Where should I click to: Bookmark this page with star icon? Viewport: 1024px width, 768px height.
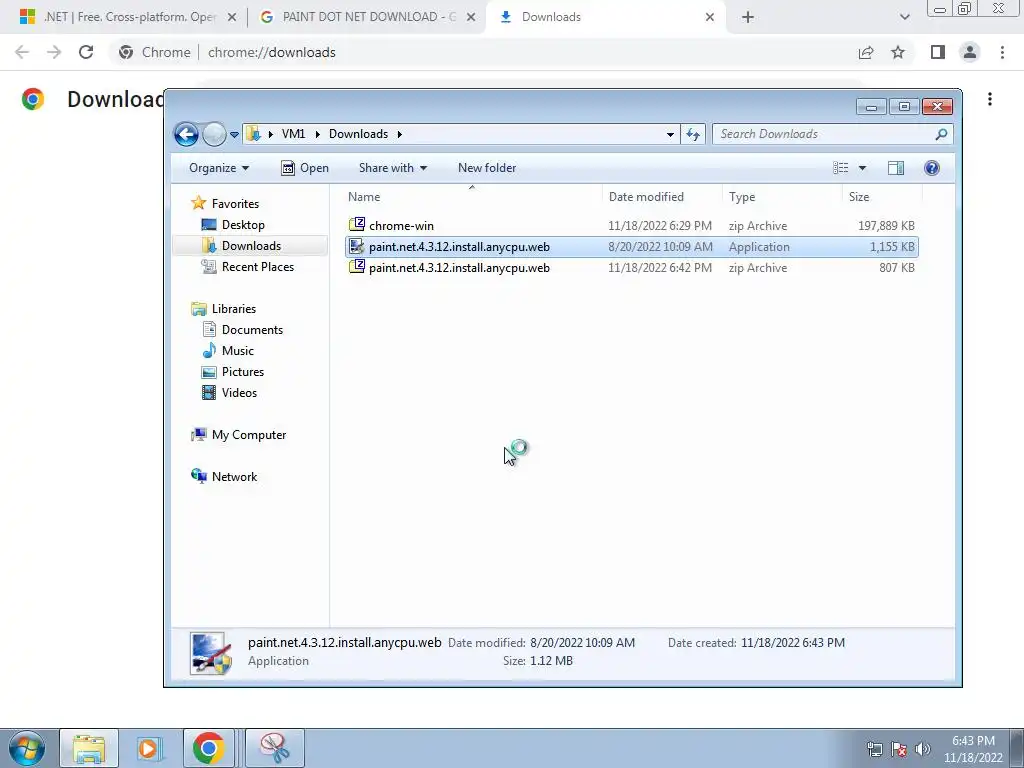(x=898, y=52)
